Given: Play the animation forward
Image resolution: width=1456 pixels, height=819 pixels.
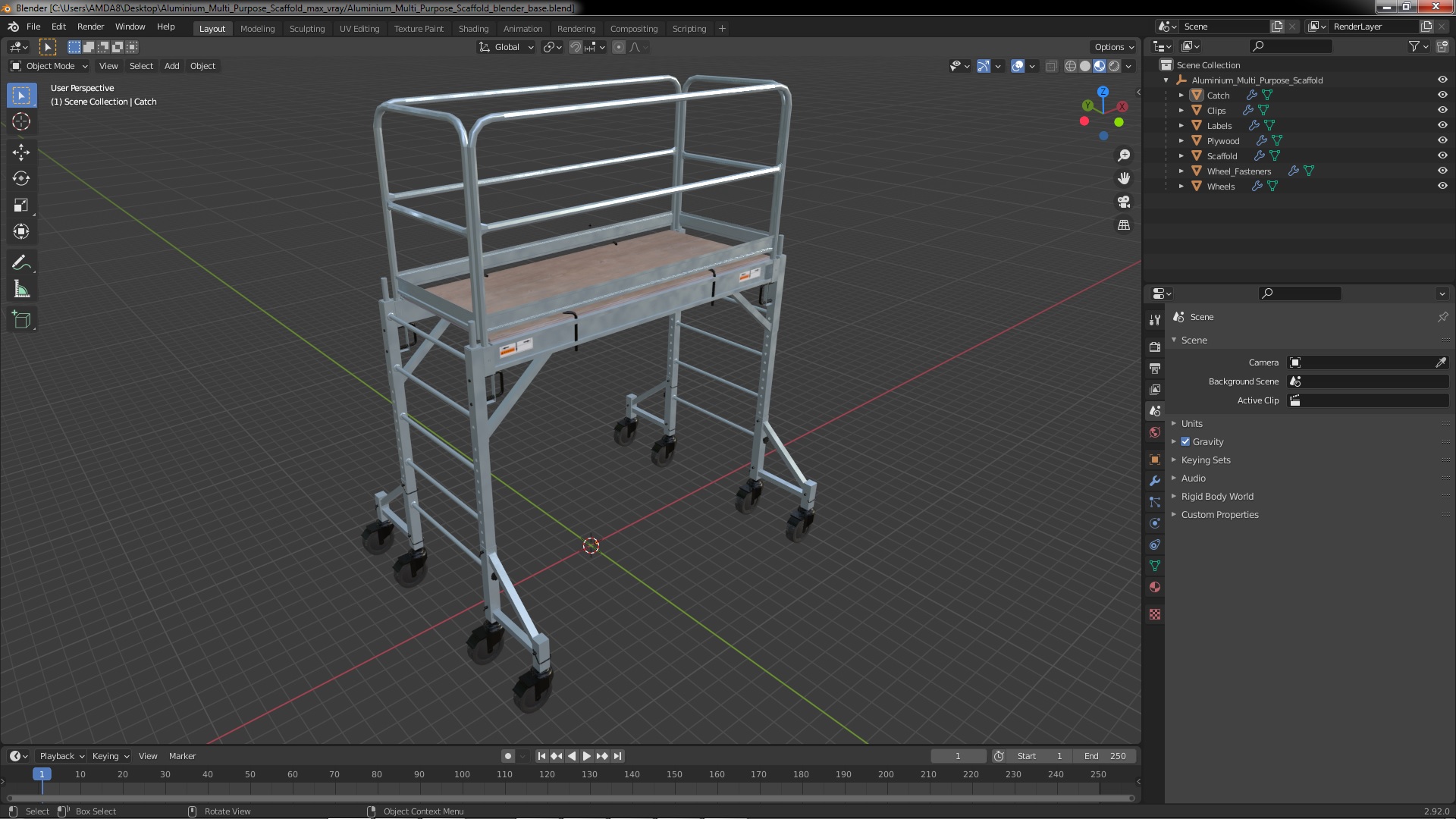Looking at the screenshot, I should (586, 756).
